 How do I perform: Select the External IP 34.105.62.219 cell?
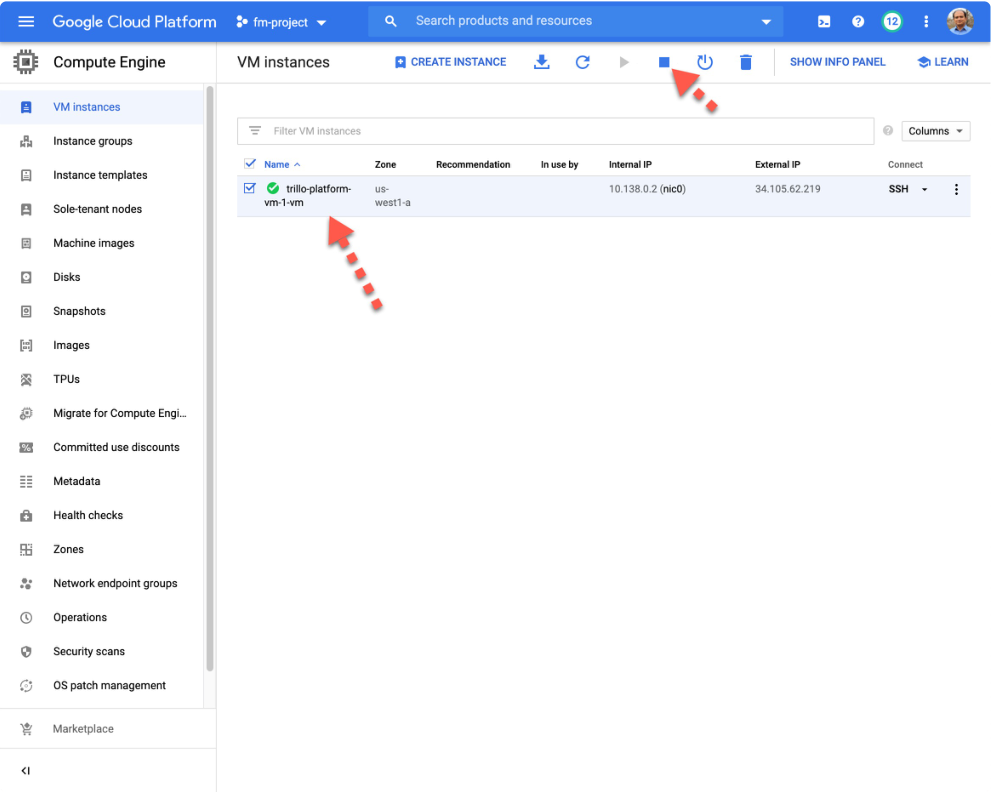[788, 189]
